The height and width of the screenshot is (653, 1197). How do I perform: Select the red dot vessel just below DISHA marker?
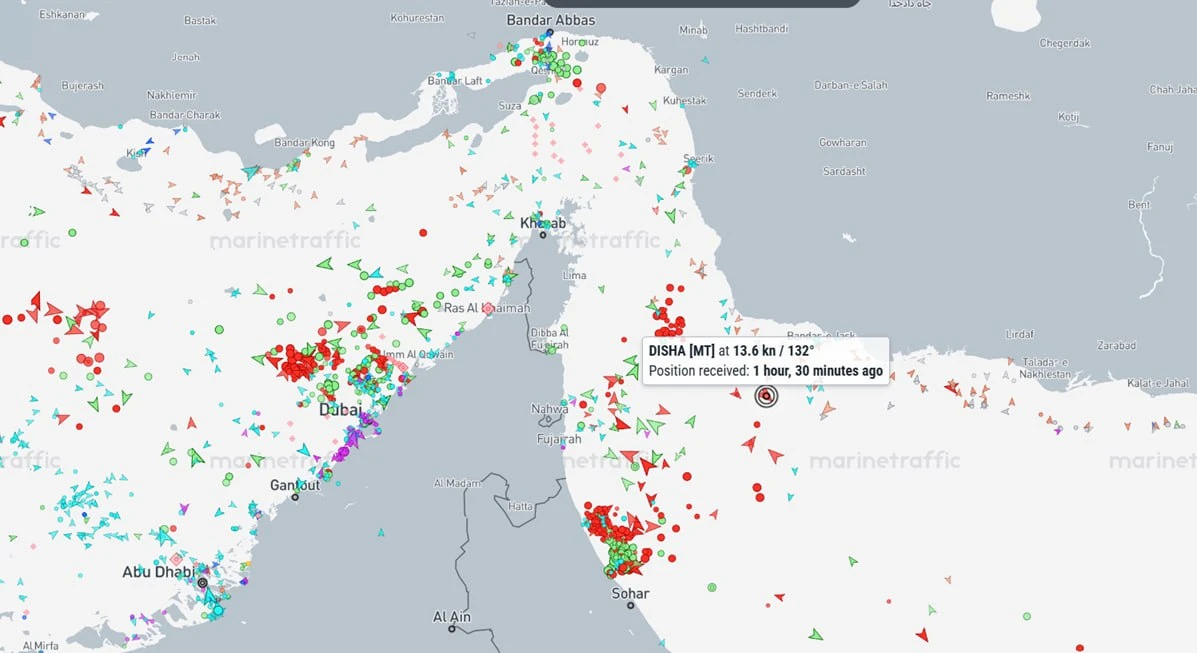click(757, 425)
